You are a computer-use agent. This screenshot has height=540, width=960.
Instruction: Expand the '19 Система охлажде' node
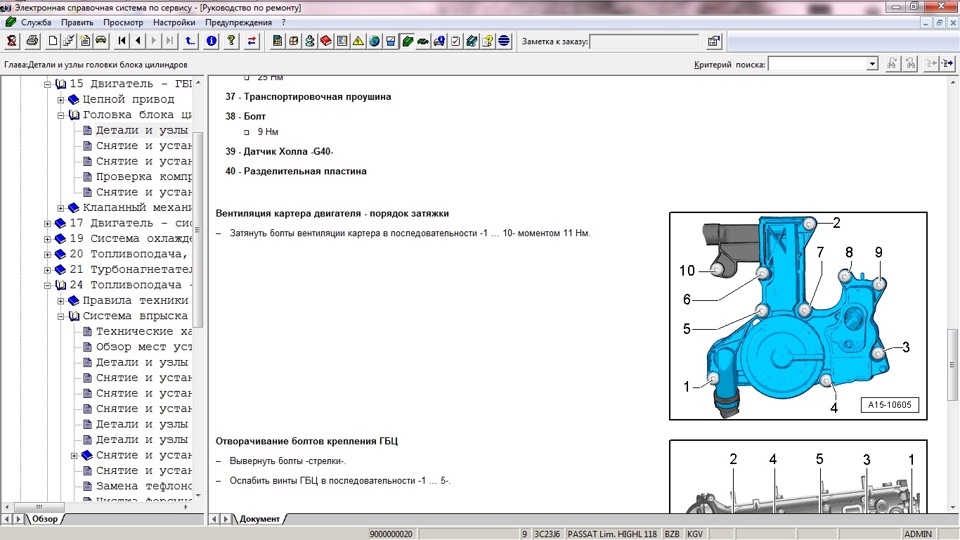pos(47,239)
